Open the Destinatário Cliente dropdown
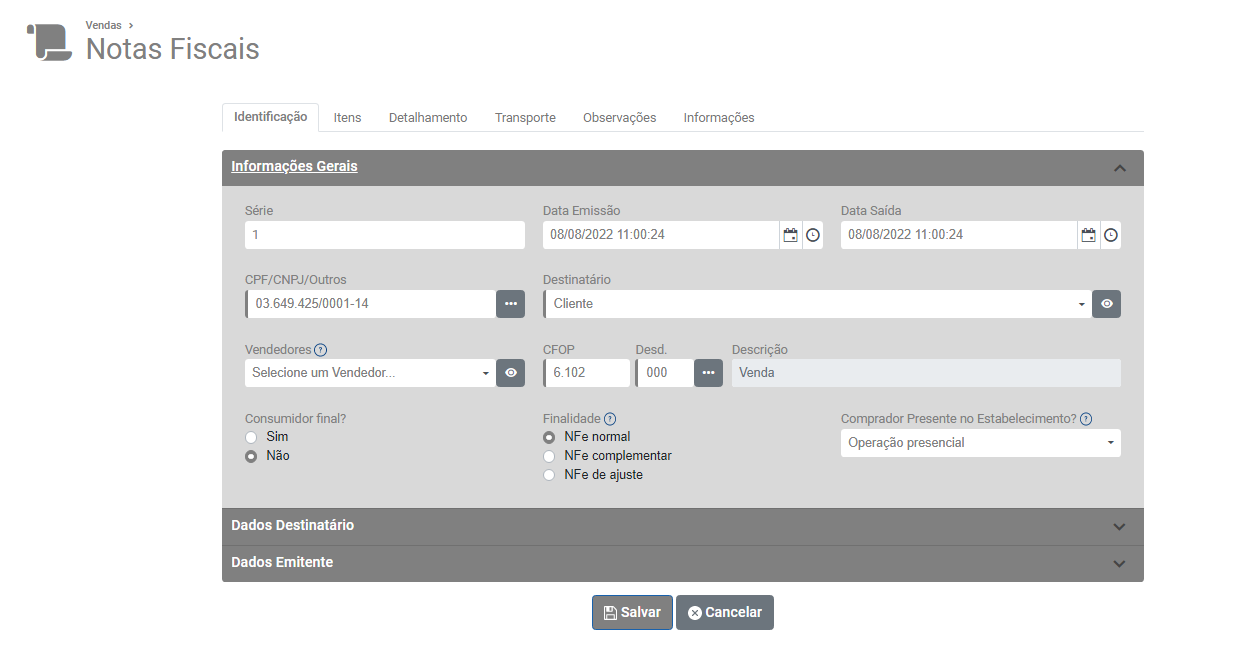The image size is (1233, 647). coord(816,304)
